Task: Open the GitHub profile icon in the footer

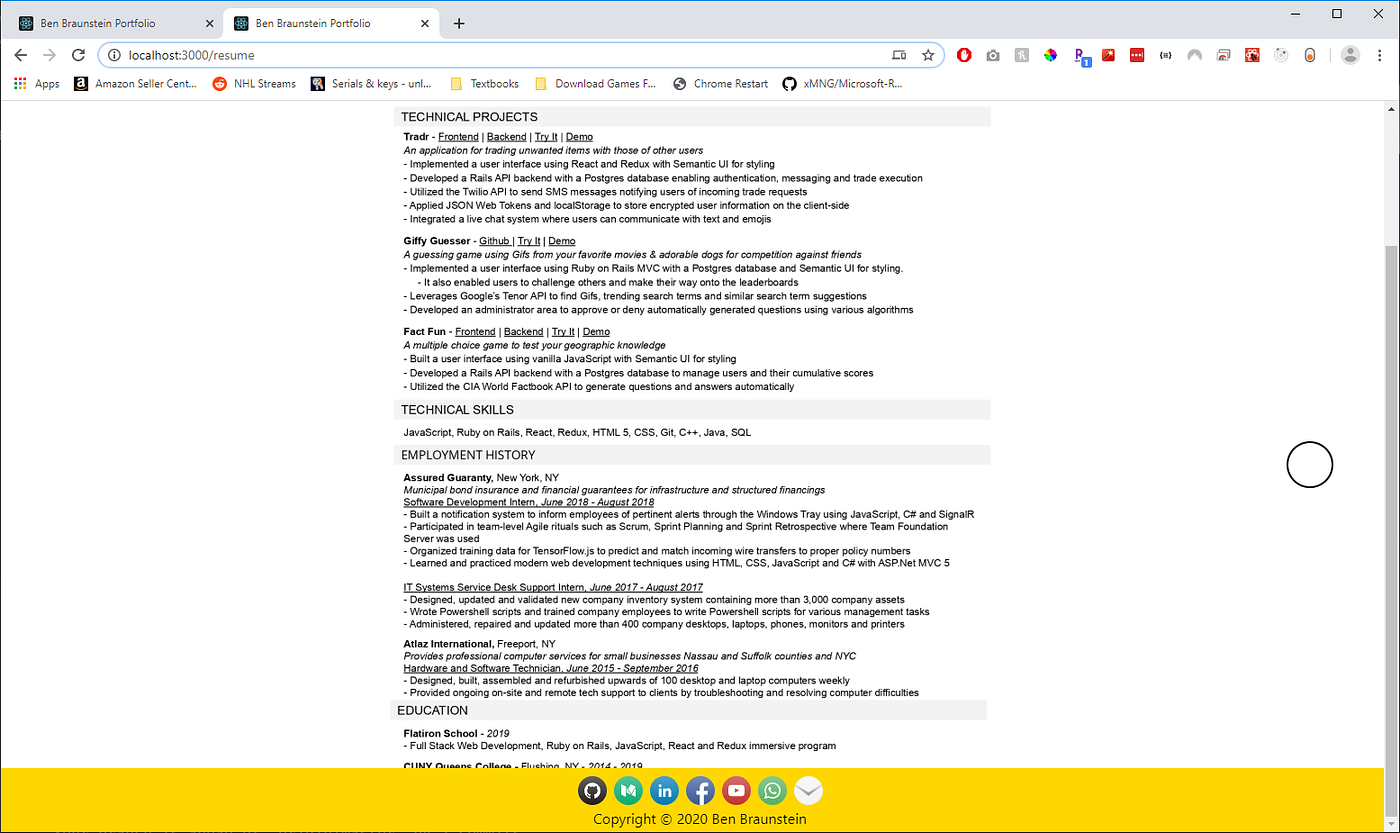Action: pyautogui.click(x=592, y=790)
